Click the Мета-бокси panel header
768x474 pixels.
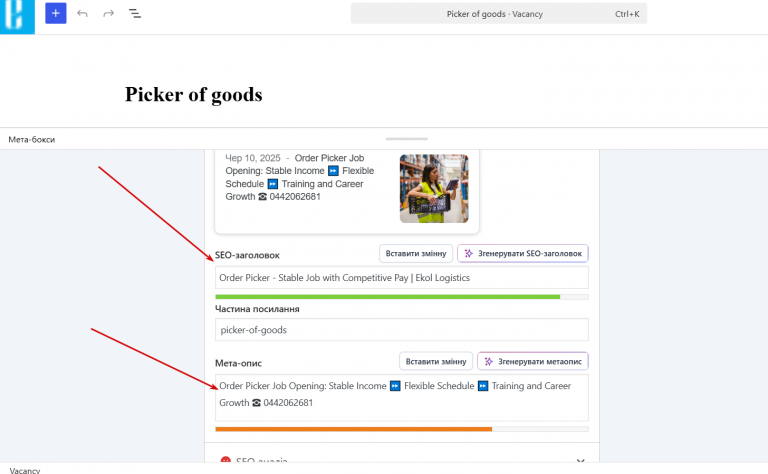[x=32, y=140]
